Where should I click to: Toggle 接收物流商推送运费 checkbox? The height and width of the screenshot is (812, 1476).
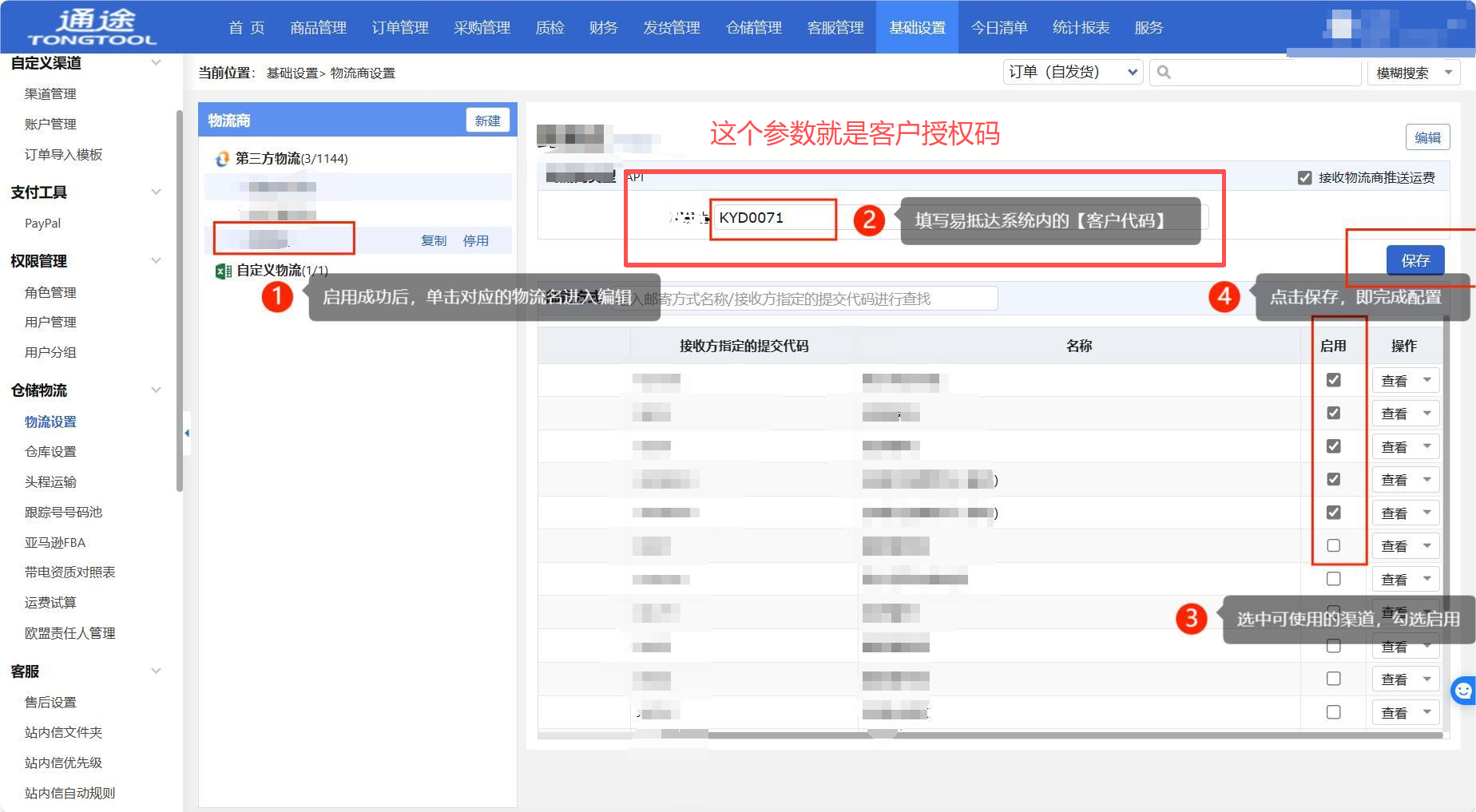tap(1305, 177)
